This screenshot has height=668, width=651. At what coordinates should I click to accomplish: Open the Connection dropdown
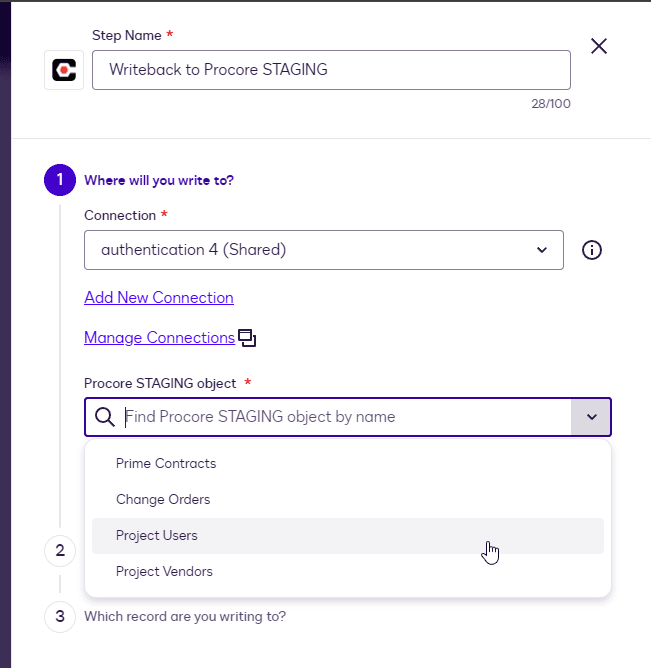point(323,250)
